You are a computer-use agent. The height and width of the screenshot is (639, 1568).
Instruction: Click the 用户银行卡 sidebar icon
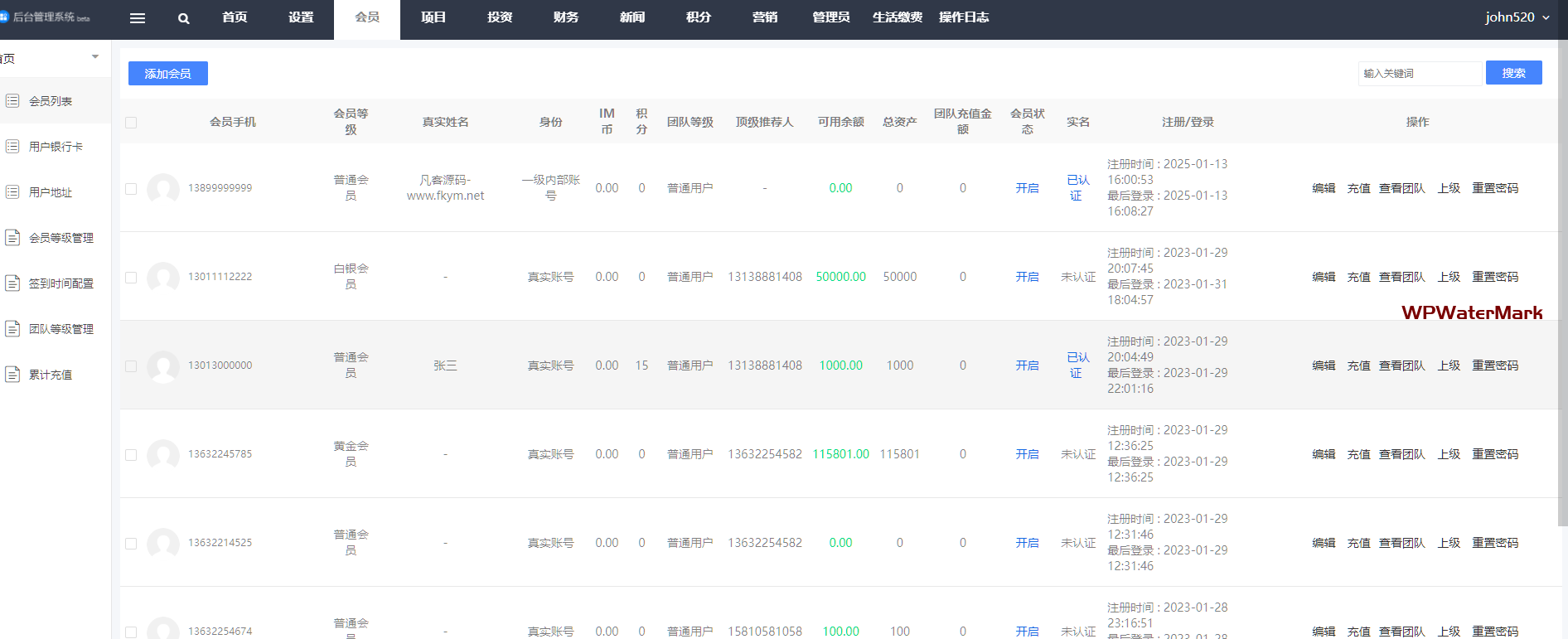pos(12,147)
